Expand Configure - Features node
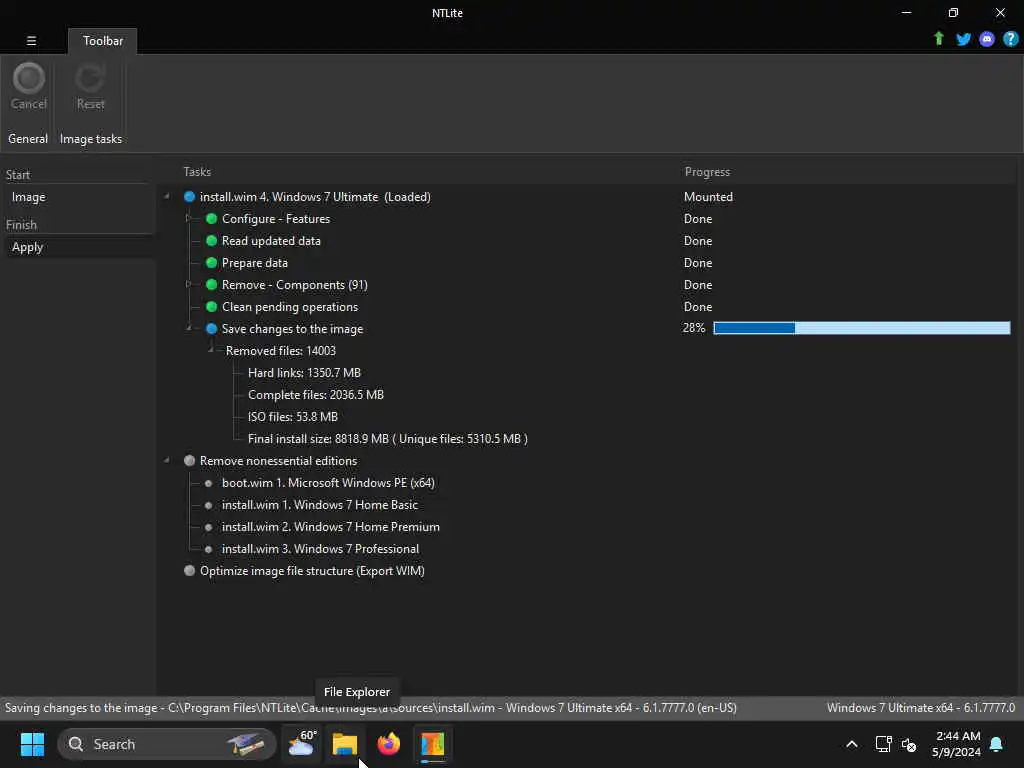The width and height of the screenshot is (1024, 768). [189, 218]
